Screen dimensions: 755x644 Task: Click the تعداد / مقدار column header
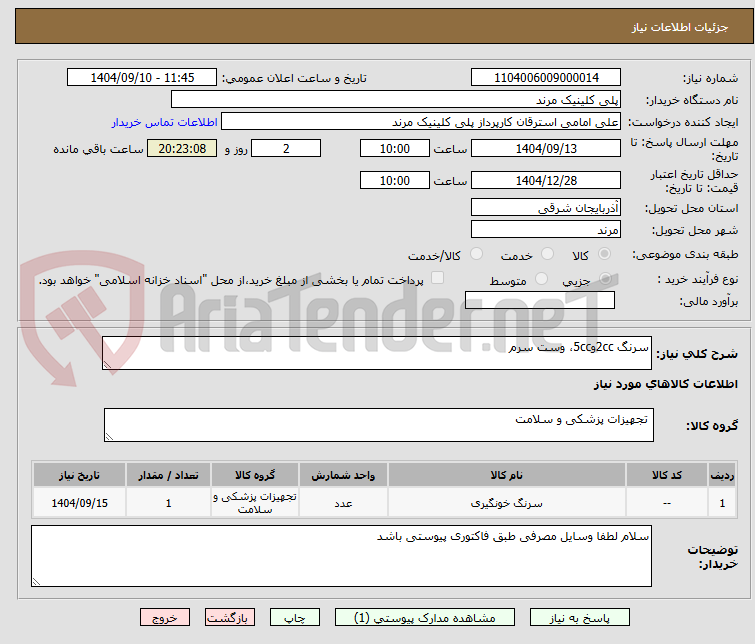pos(169,475)
